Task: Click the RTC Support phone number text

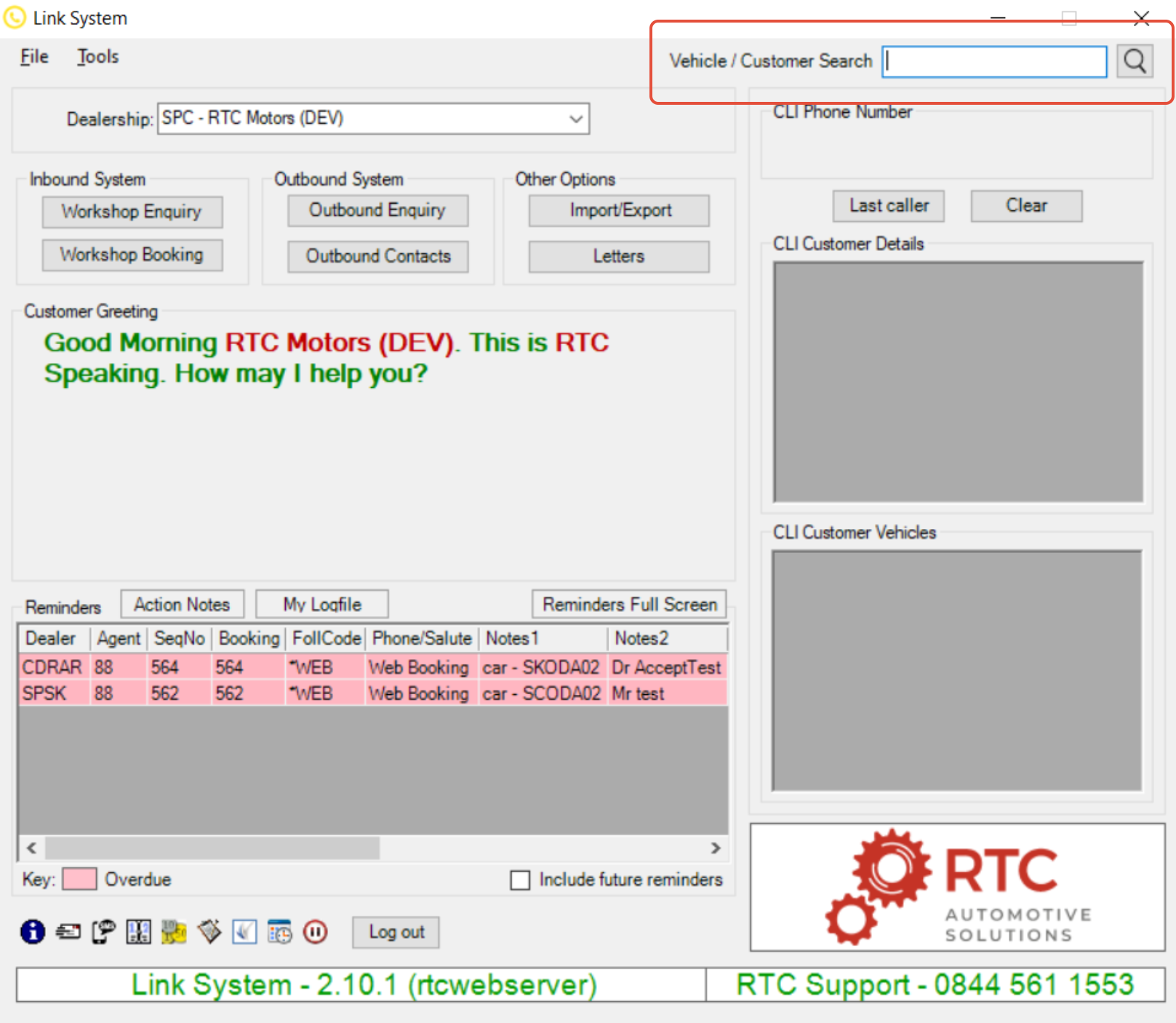Action: pos(935,984)
